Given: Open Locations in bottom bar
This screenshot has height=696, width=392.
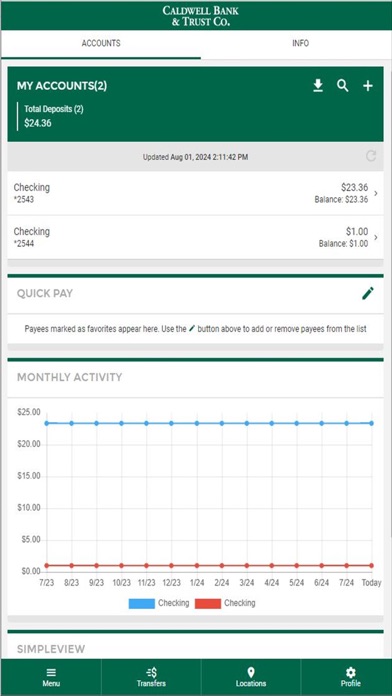Looking at the screenshot, I should (x=251, y=677).
